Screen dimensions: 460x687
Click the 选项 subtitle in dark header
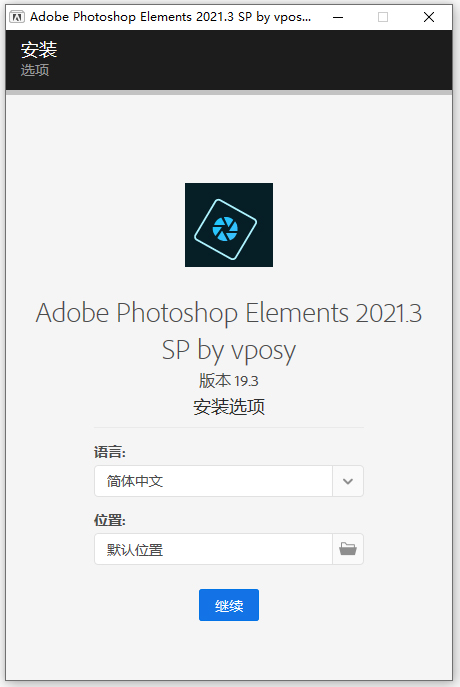pos(35,70)
